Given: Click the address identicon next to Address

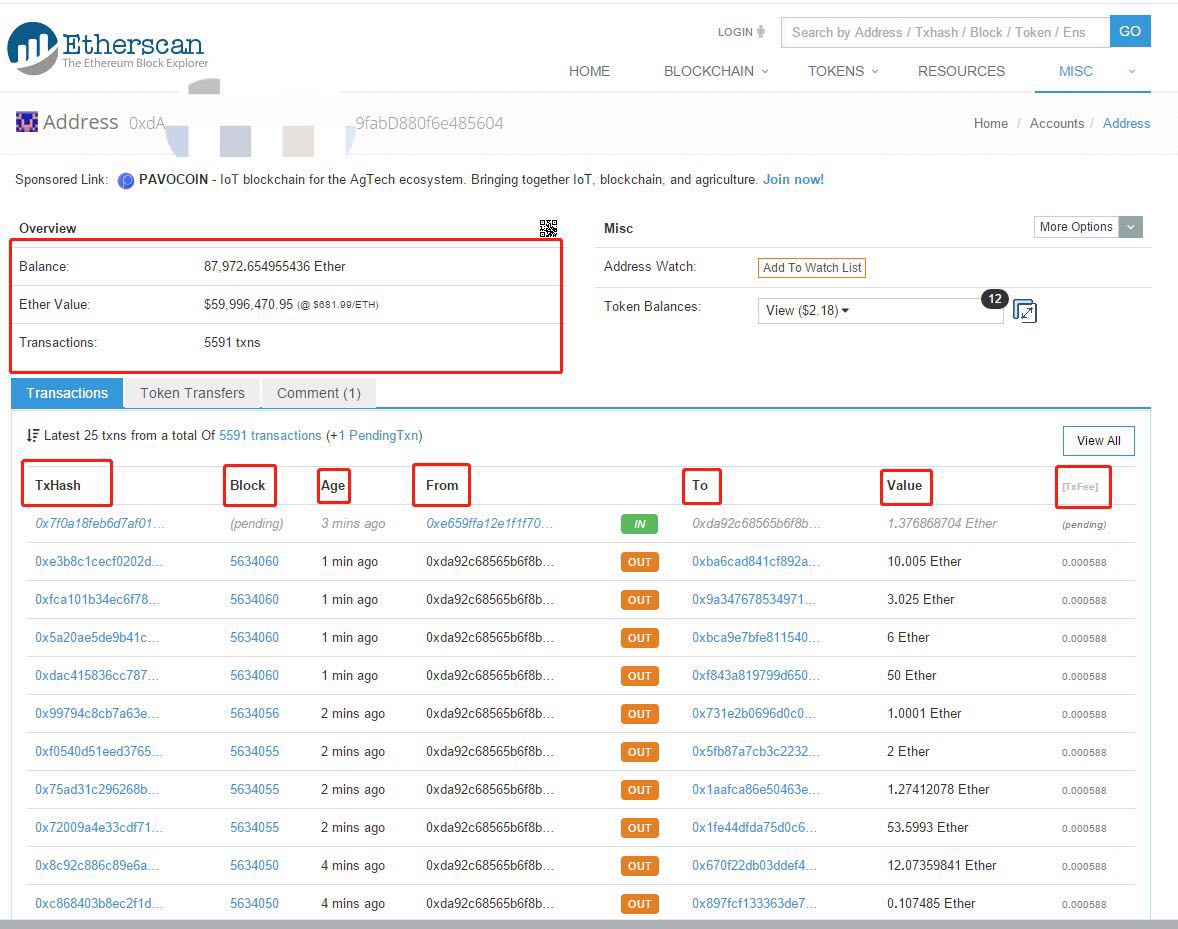Looking at the screenshot, I should pyautogui.click(x=27, y=122).
